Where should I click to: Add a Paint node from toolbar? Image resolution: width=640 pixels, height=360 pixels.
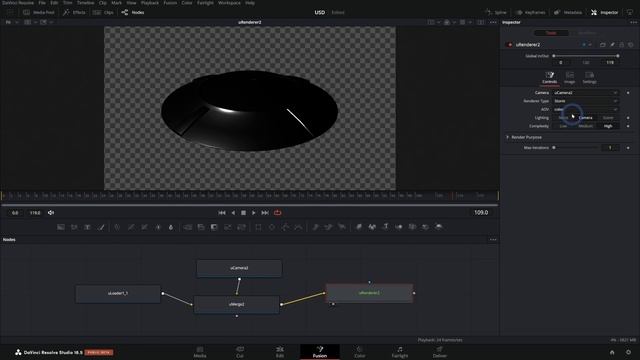pyautogui.click(x=101, y=227)
